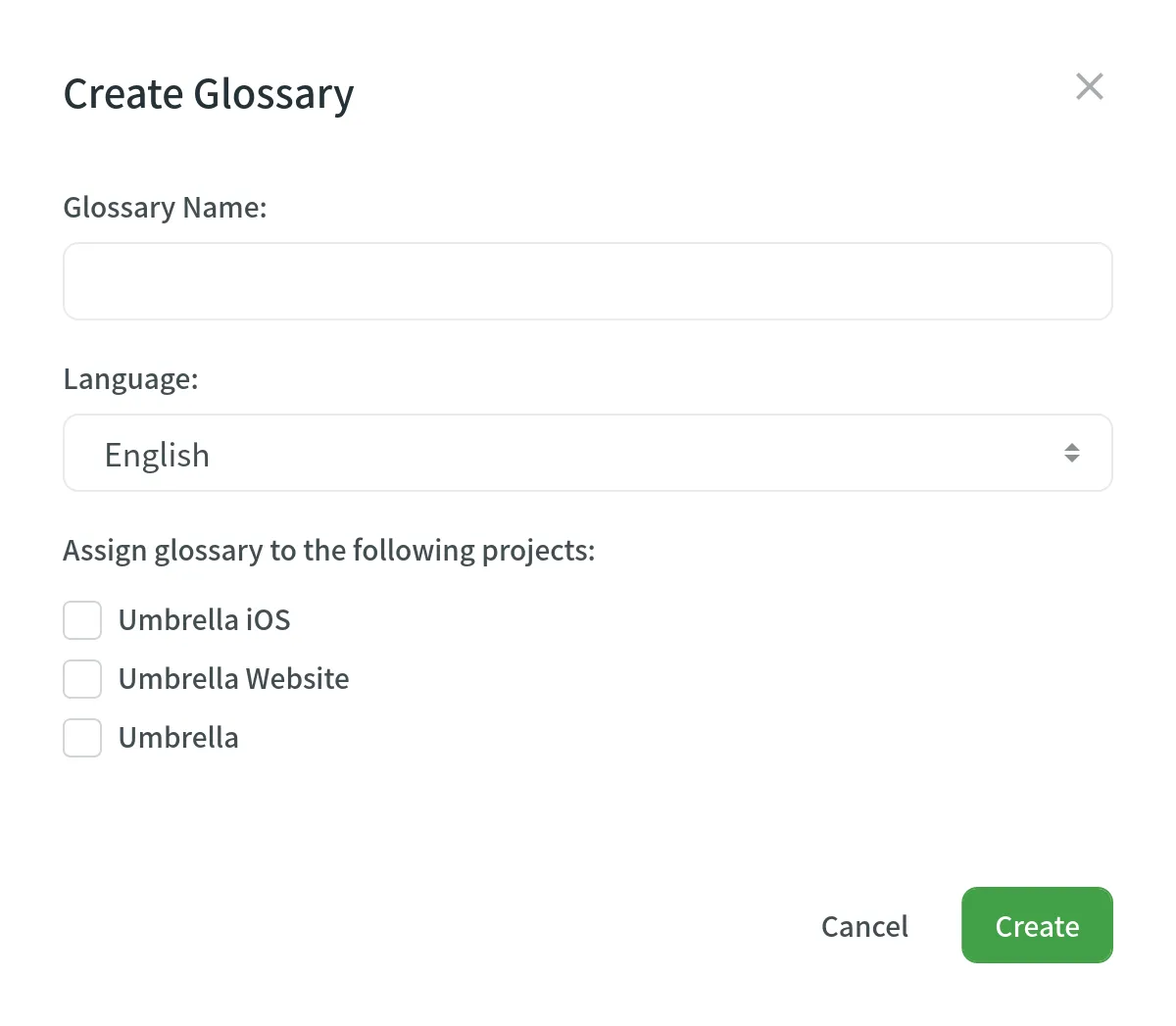Select the Umbrella Website project label
The image size is (1176, 1026).
[x=233, y=678]
